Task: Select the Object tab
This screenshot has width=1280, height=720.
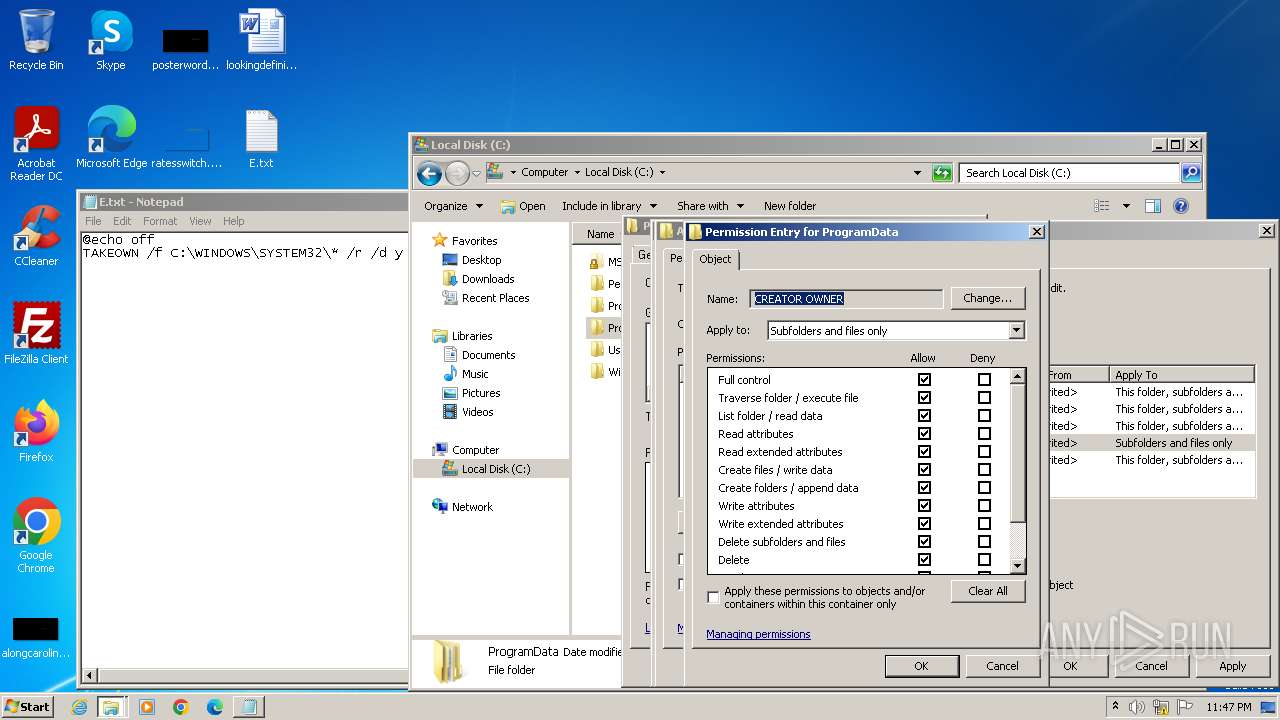Action: [715, 259]
